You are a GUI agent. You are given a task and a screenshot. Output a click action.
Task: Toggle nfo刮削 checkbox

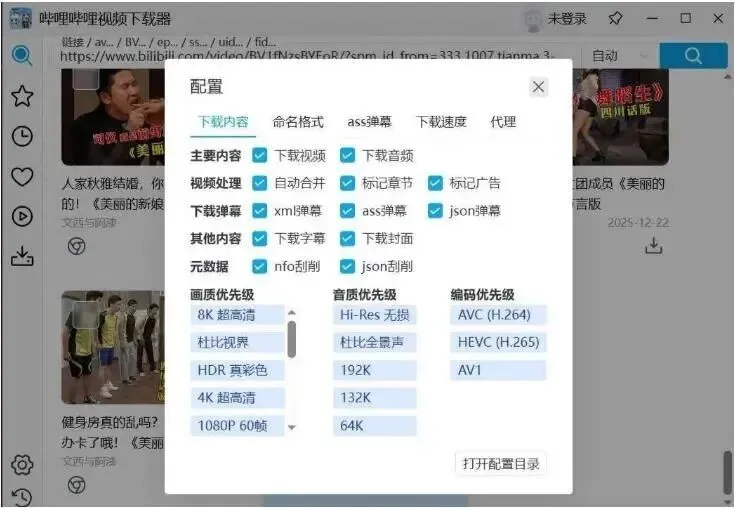coord(259,266)
